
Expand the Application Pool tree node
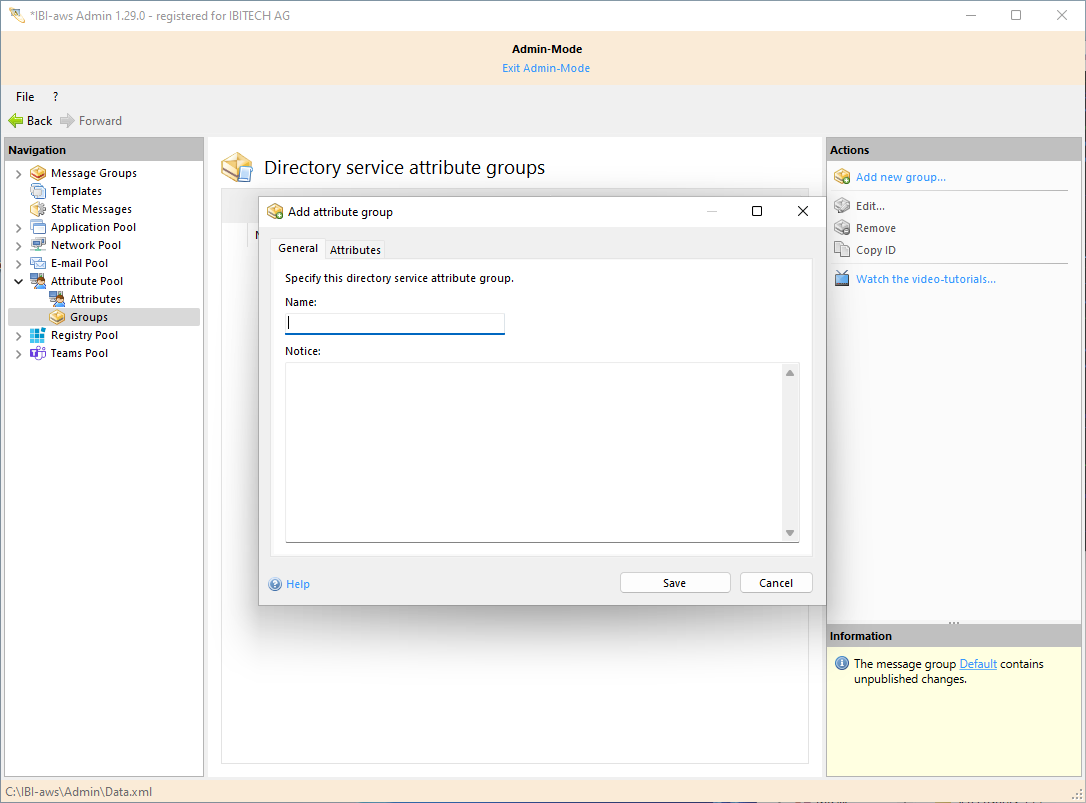[x=18, y=227]
